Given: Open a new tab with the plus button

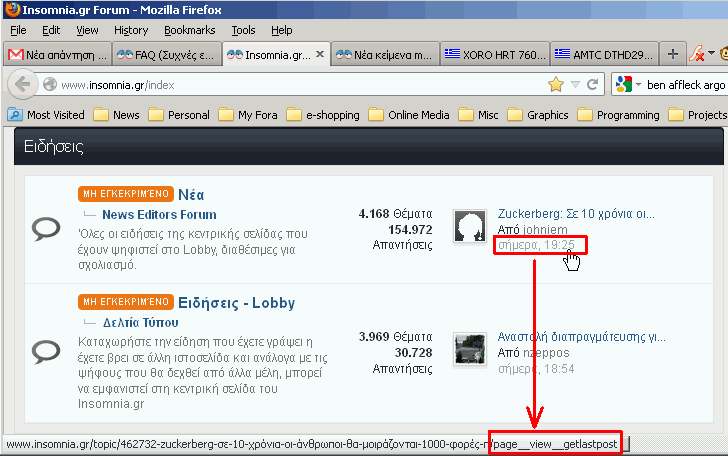Looking at the screenshot, I should (673, 54).
